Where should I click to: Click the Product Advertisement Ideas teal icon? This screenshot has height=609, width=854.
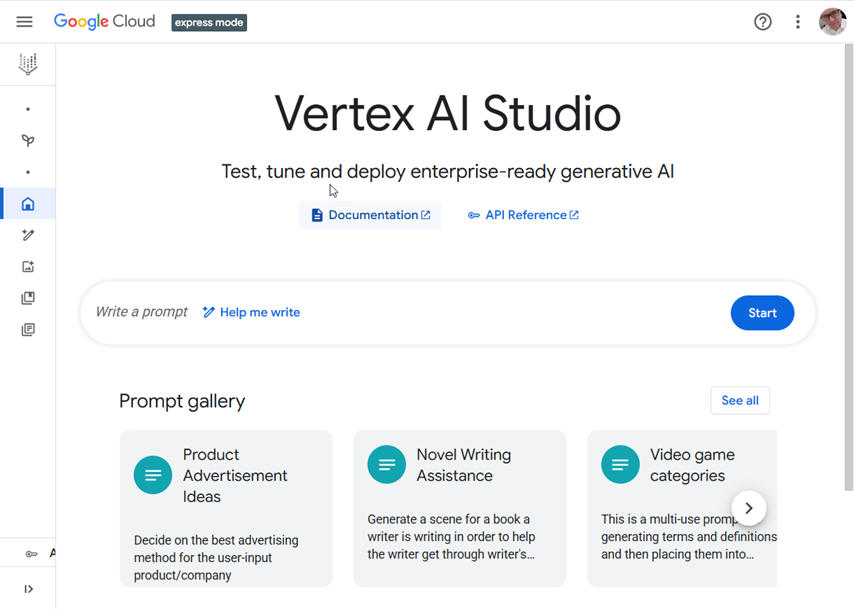point(153,475)
